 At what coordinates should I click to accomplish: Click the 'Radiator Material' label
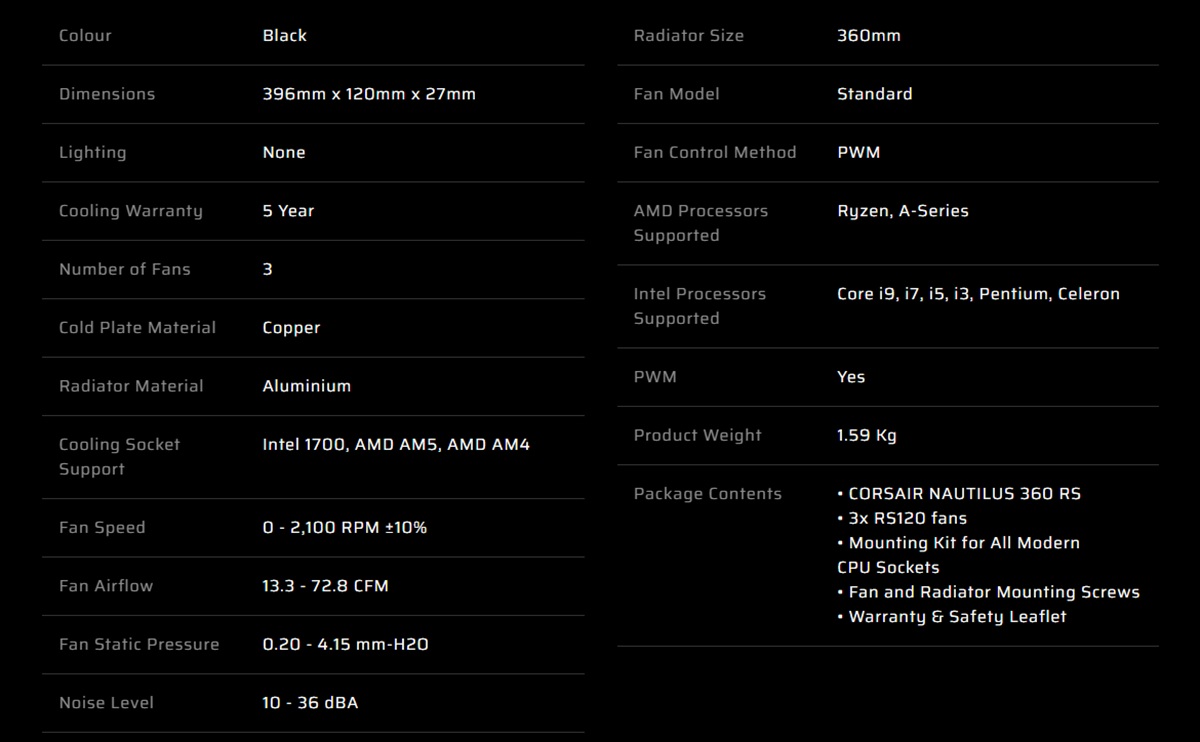131,386
